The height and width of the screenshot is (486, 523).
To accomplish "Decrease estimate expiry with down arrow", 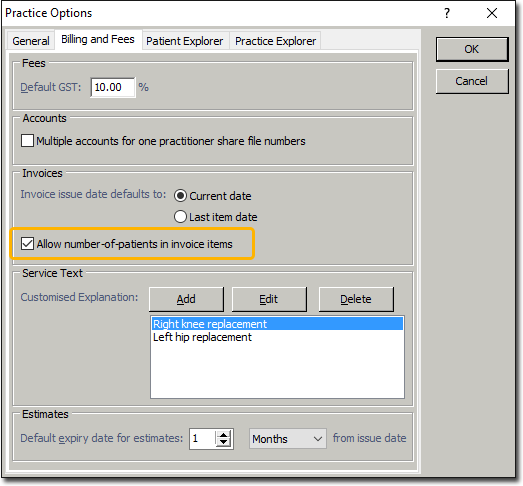I will pyautogui.click(x=223, y=442).
